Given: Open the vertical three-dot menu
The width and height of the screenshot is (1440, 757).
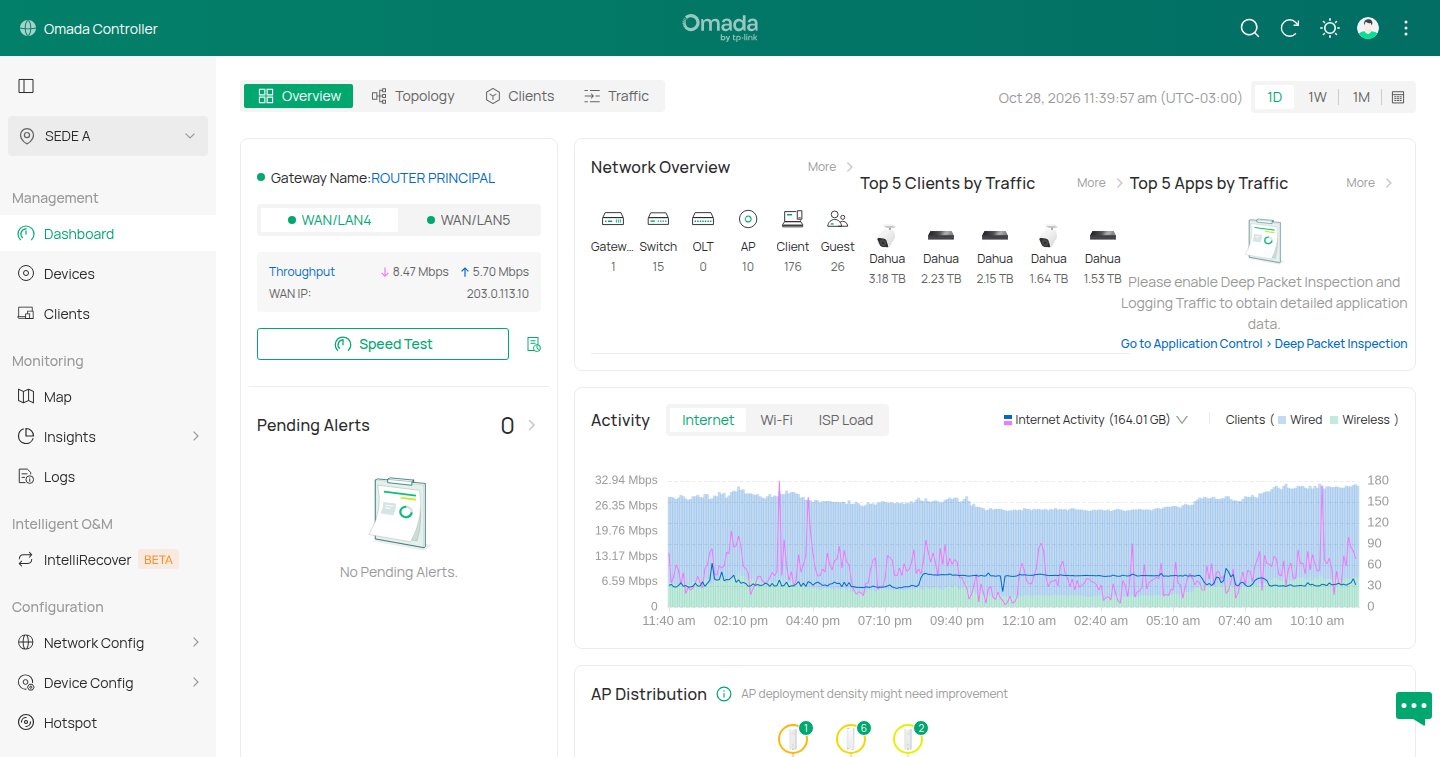Looking at the screenshot, I should point(1406,28).
